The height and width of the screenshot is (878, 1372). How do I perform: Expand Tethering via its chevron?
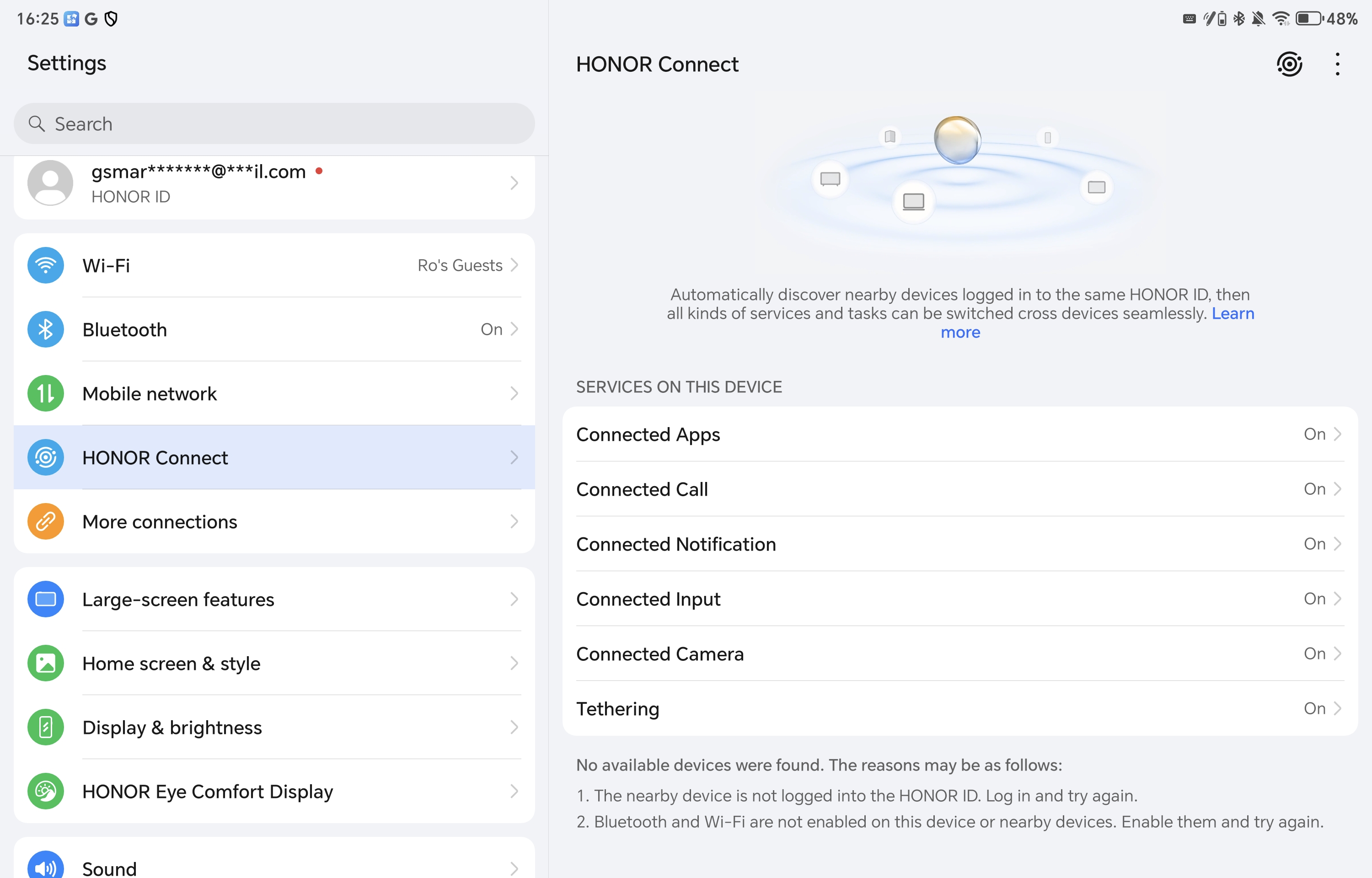pos(1338,708)
